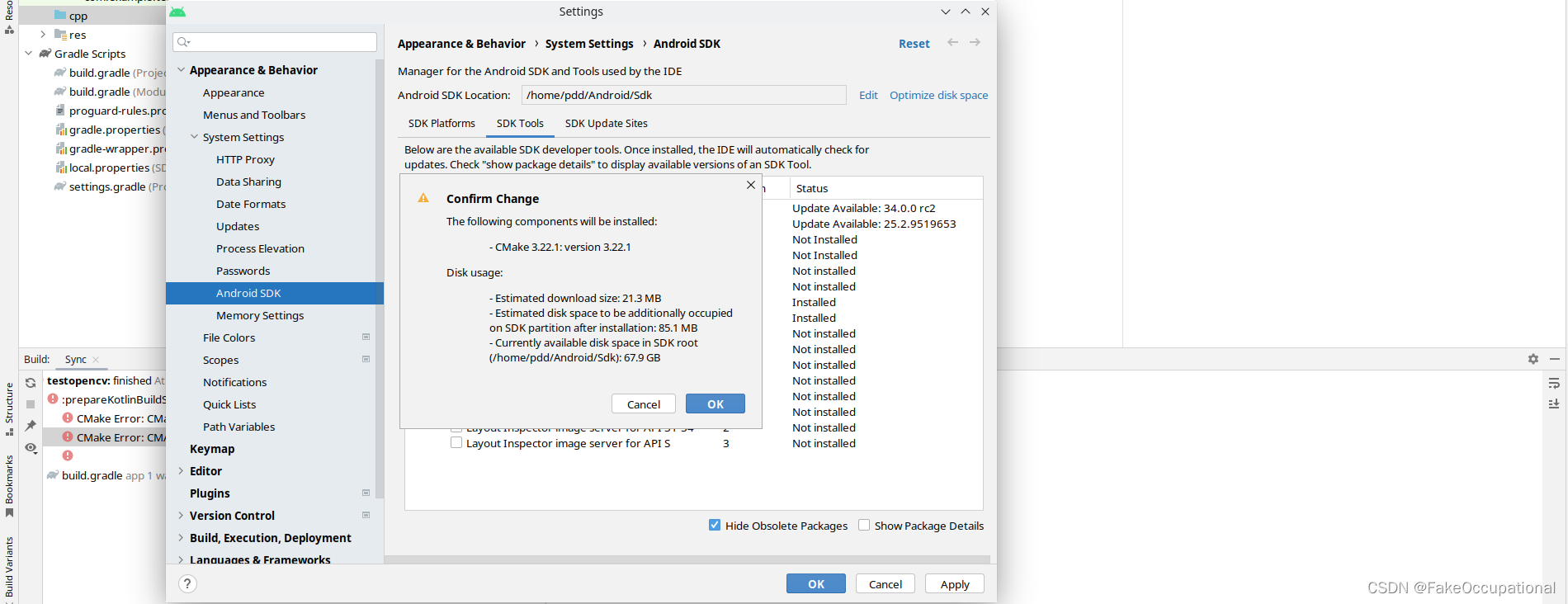The width and height of the screenshot is (1568, 604).
Task: Switch to SDK Platforms tab
Action: click(442, 124)
